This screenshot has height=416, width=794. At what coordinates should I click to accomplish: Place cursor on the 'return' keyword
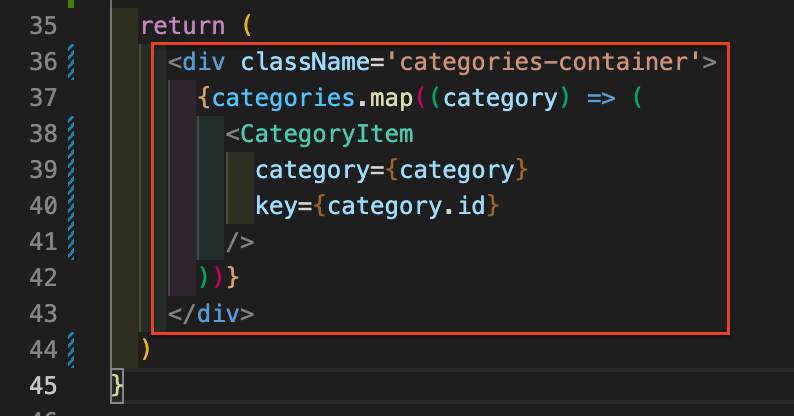[x=183, y=26]
